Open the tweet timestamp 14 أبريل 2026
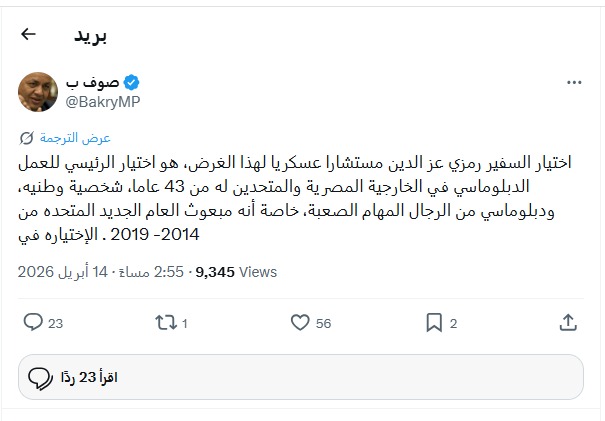 click(71, 269)
